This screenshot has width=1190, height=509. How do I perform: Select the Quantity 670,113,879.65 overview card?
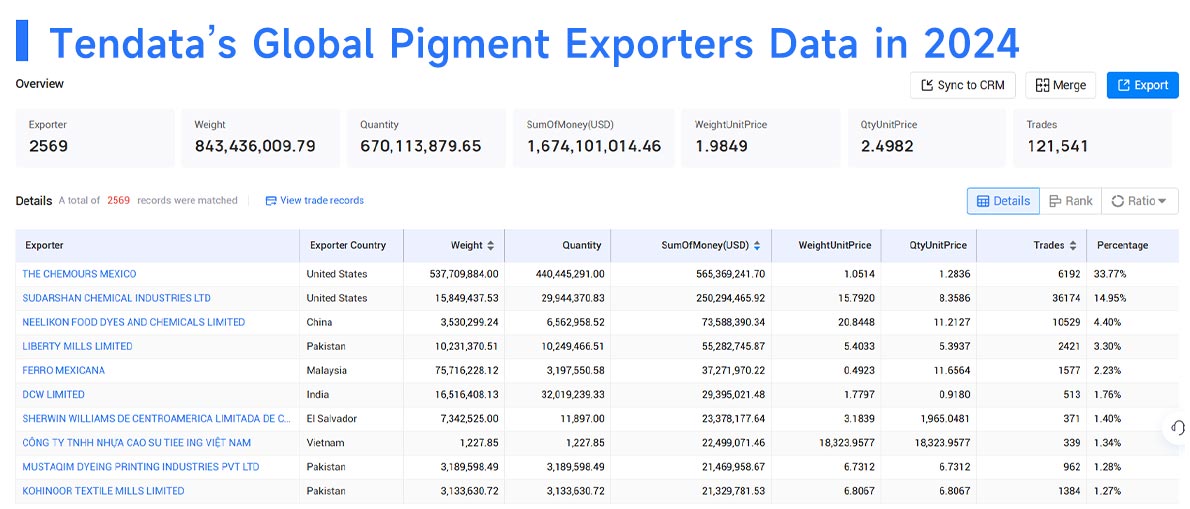(427, 138)
